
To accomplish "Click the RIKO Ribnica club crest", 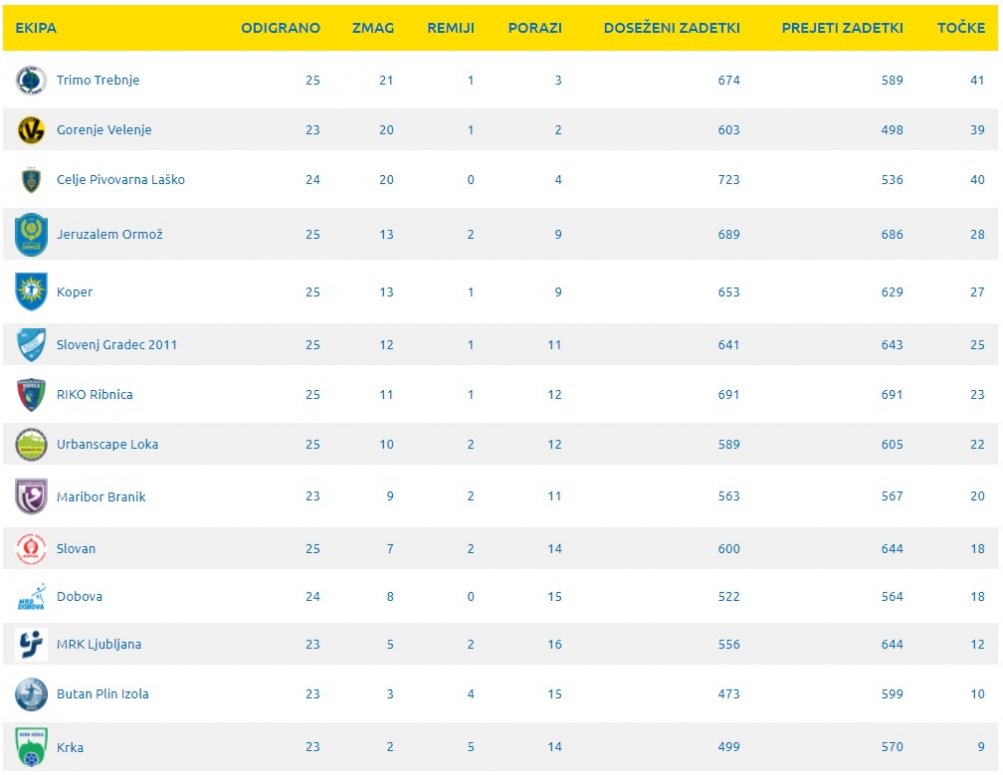I will pos(31,394).
